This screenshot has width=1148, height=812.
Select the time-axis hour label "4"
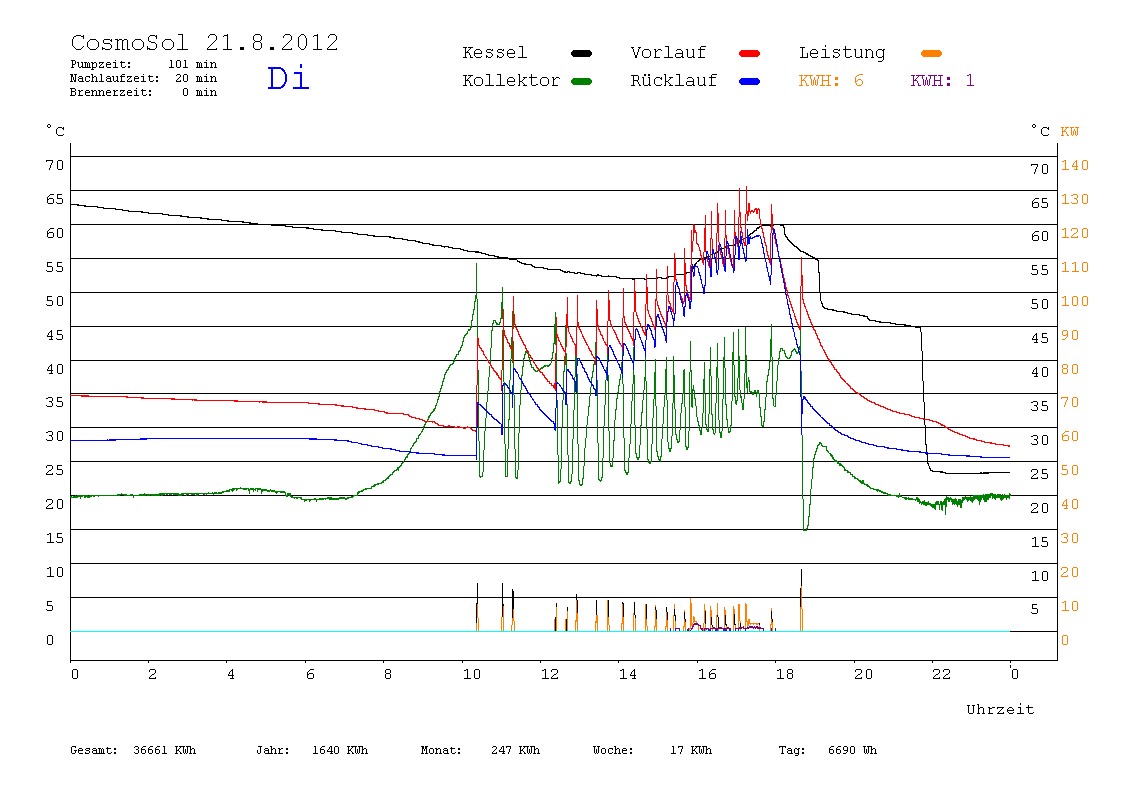(x=231, y=674)
